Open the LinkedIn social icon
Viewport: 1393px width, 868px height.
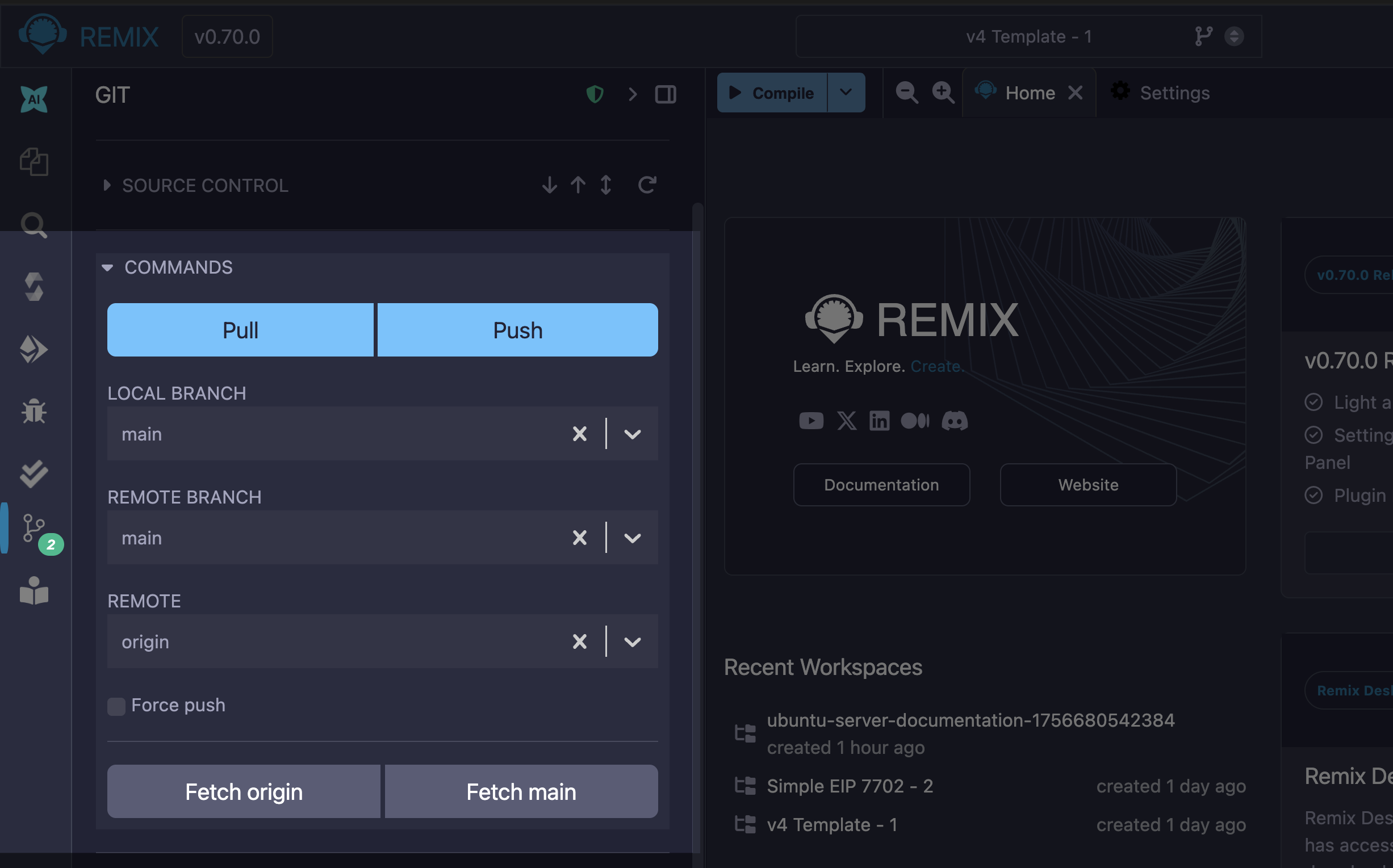(879, 421)
